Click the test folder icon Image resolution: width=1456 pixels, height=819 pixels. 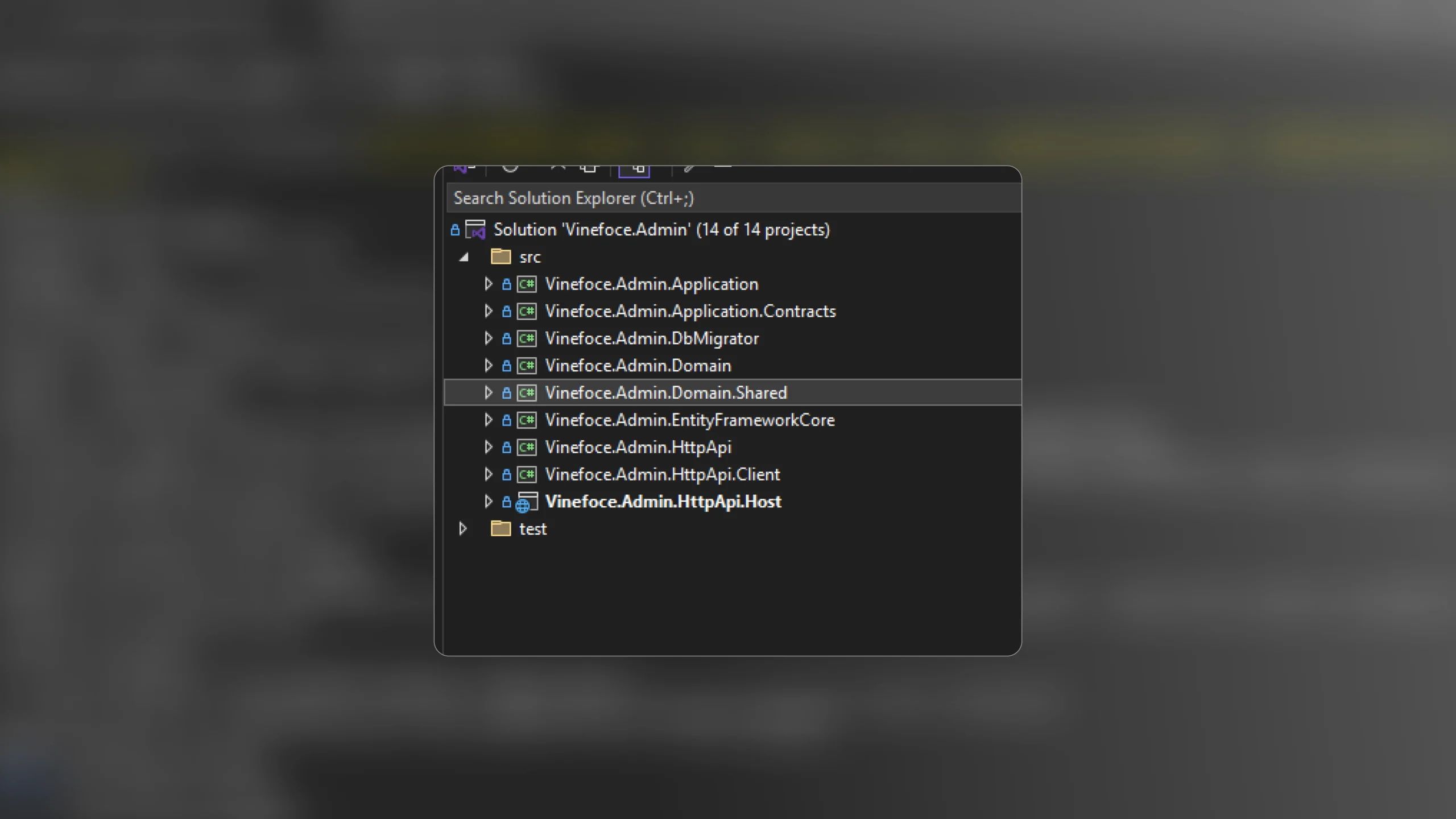[500, 528]
